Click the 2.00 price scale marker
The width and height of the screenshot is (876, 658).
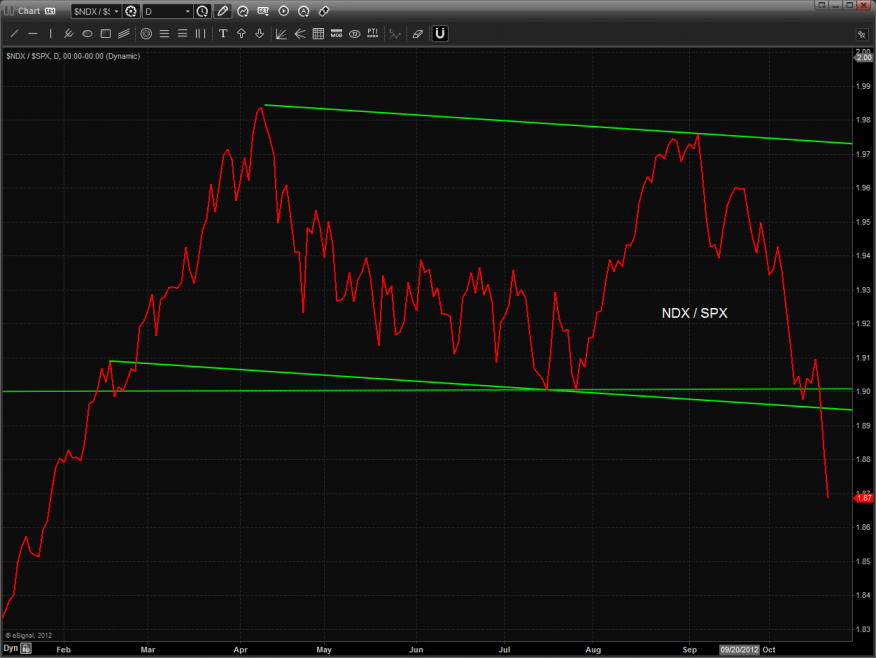tap(864, 57)
